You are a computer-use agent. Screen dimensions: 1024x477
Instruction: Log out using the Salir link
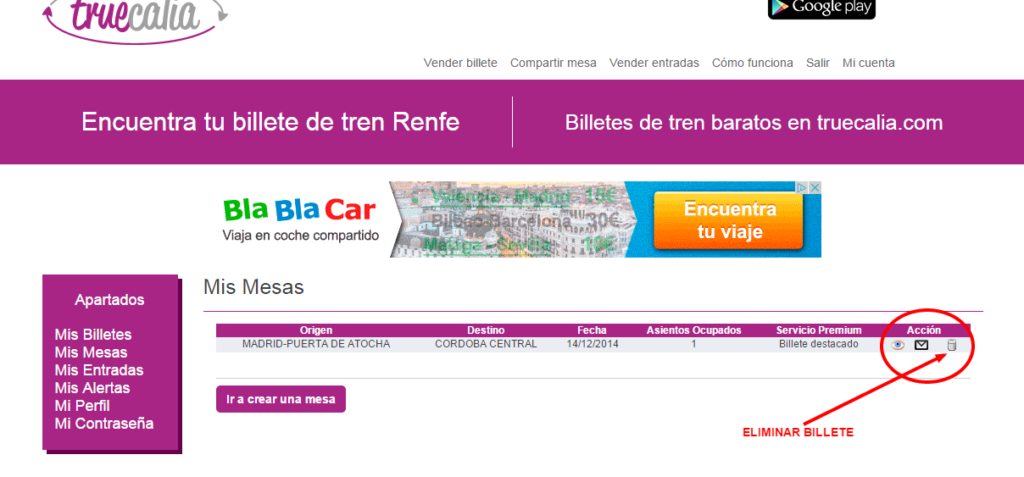click(818, 62)
